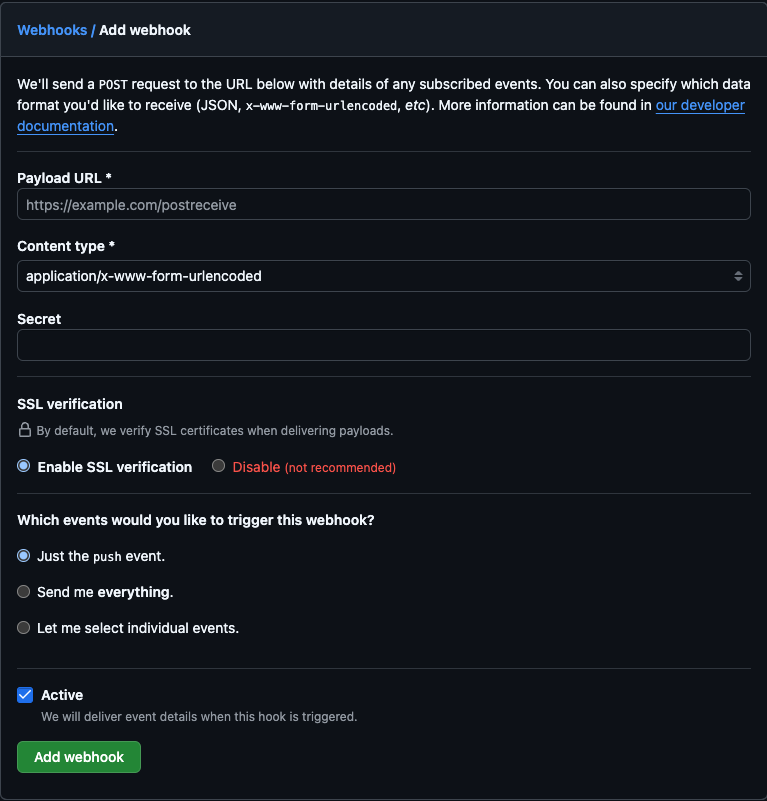Choose 'Just the push event' trigger
Image resolution: width=767 pixels, height=801 pixels.
coord(23,556)
